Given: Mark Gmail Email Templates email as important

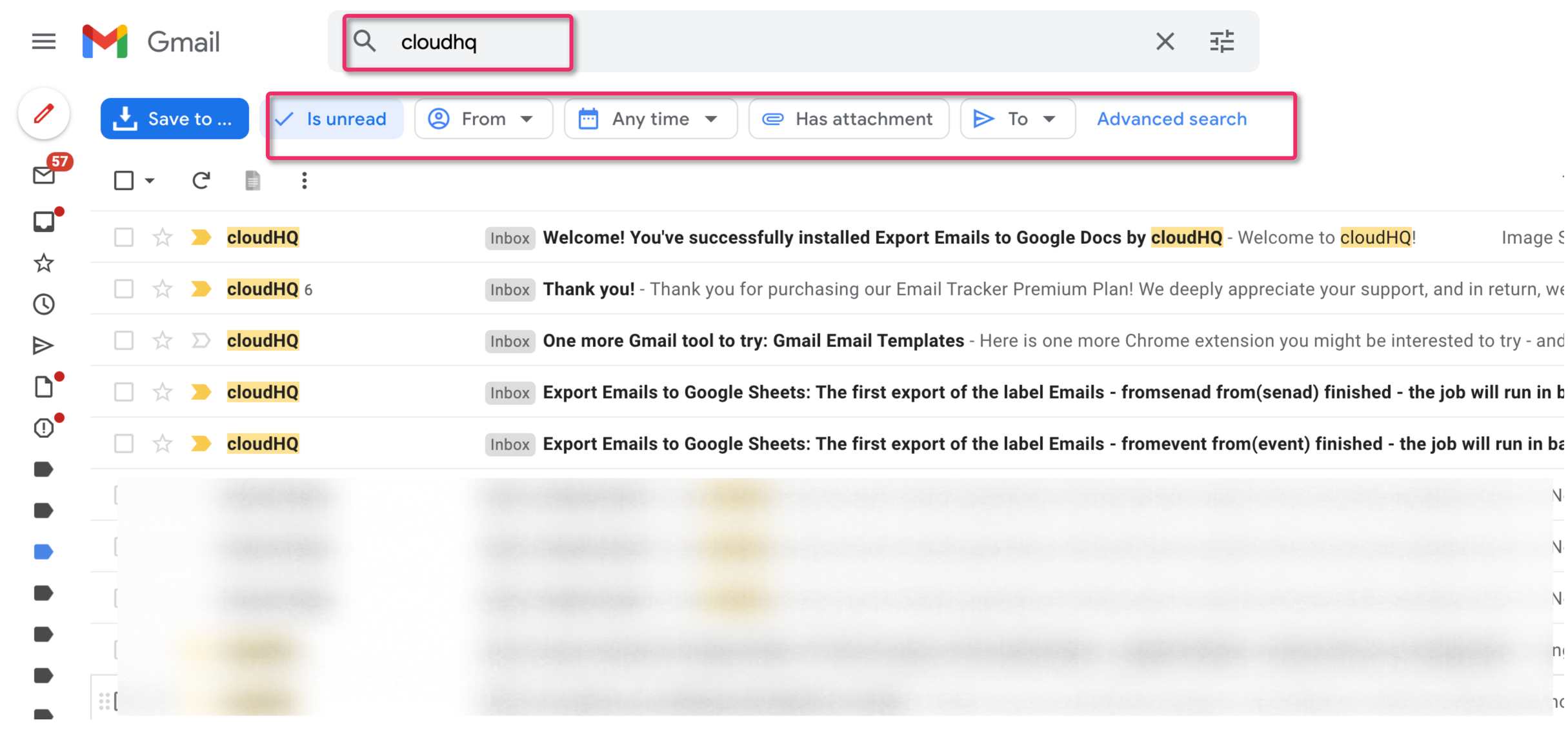Looking at the screenshot, I should (x=201, y=340).
